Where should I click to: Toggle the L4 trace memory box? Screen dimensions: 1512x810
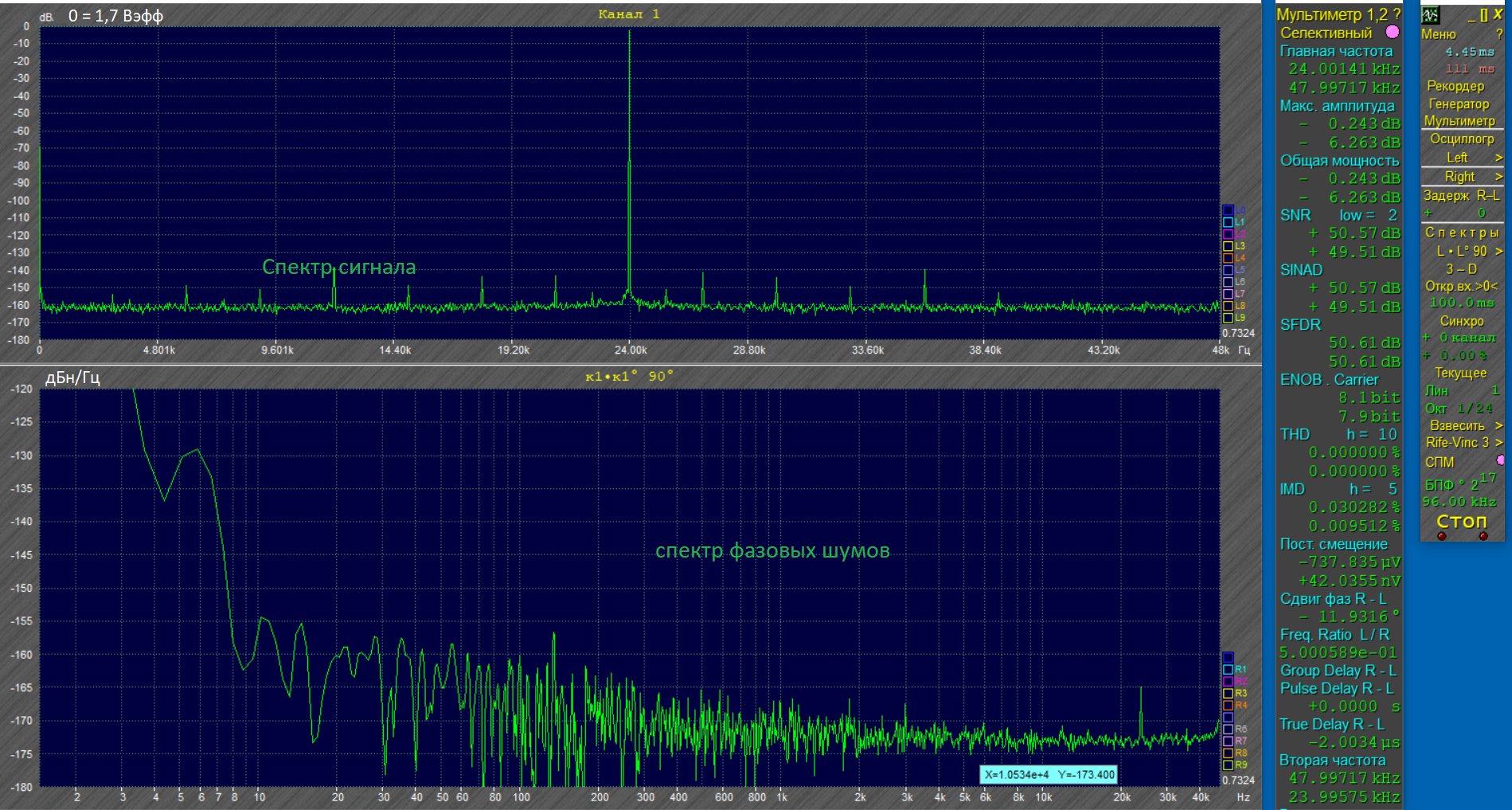pos(1228,258)
